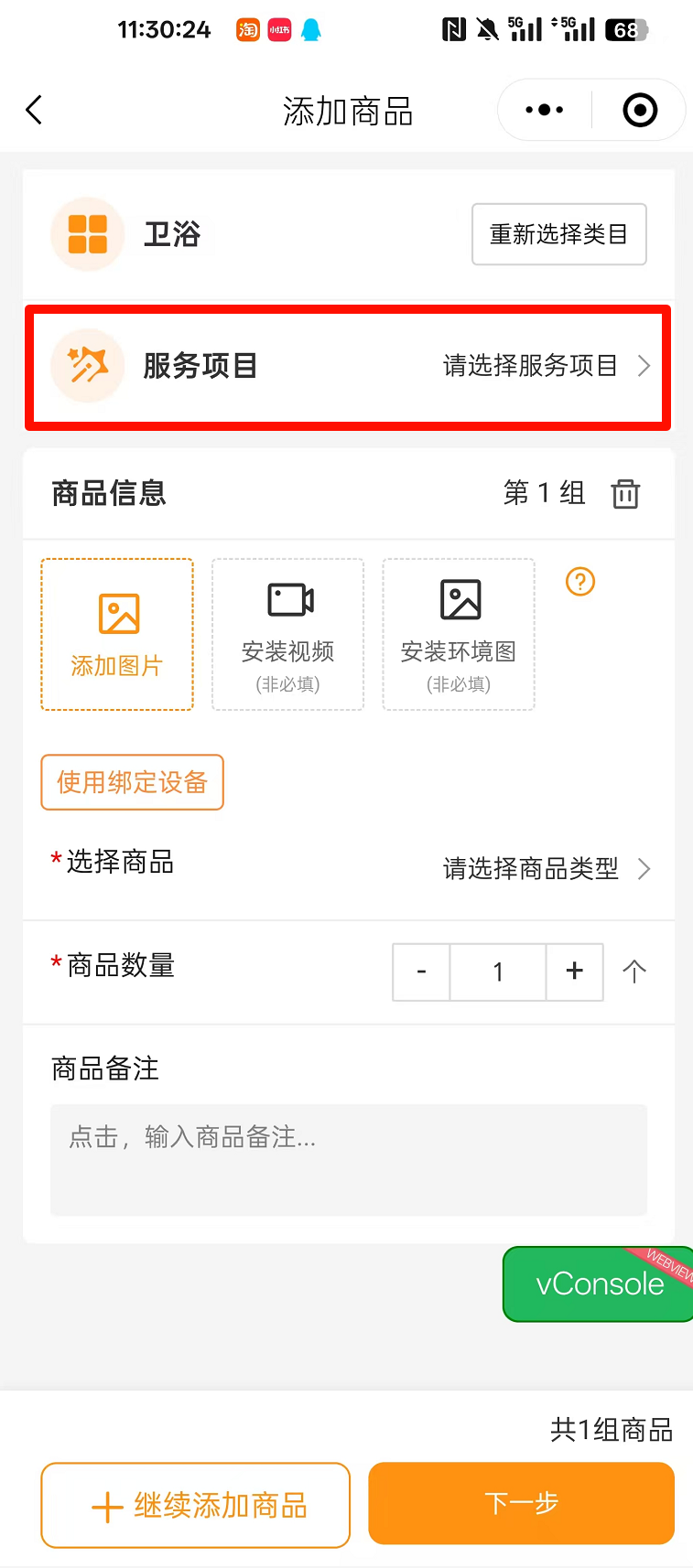The image size is (693, 1568).
Task: Open the mini program three-dots menu
Action: (x=545, y=111)
